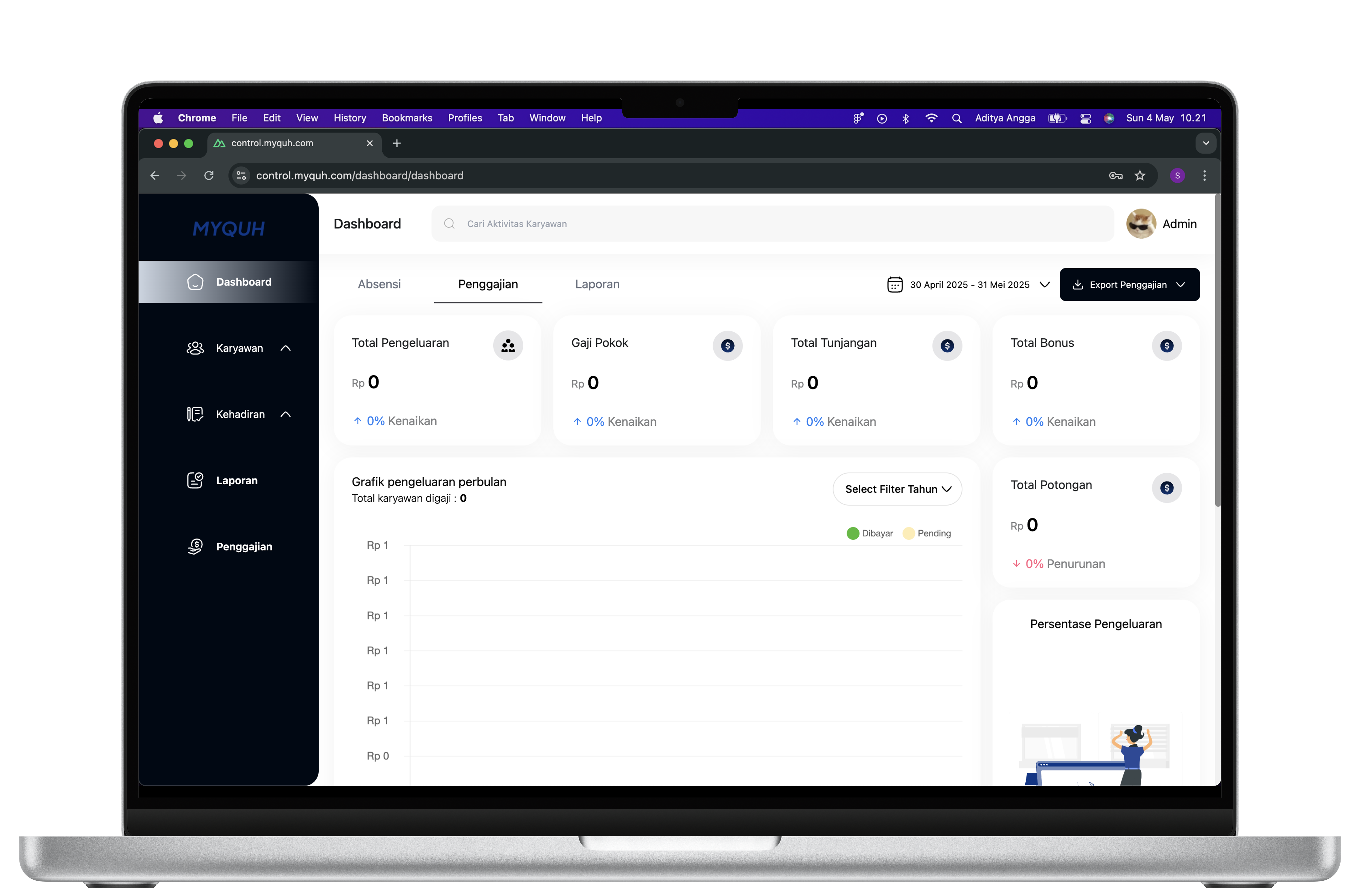
Task: Click the Penggajian money-hand sidebar icon
Action: coord(195,547)
